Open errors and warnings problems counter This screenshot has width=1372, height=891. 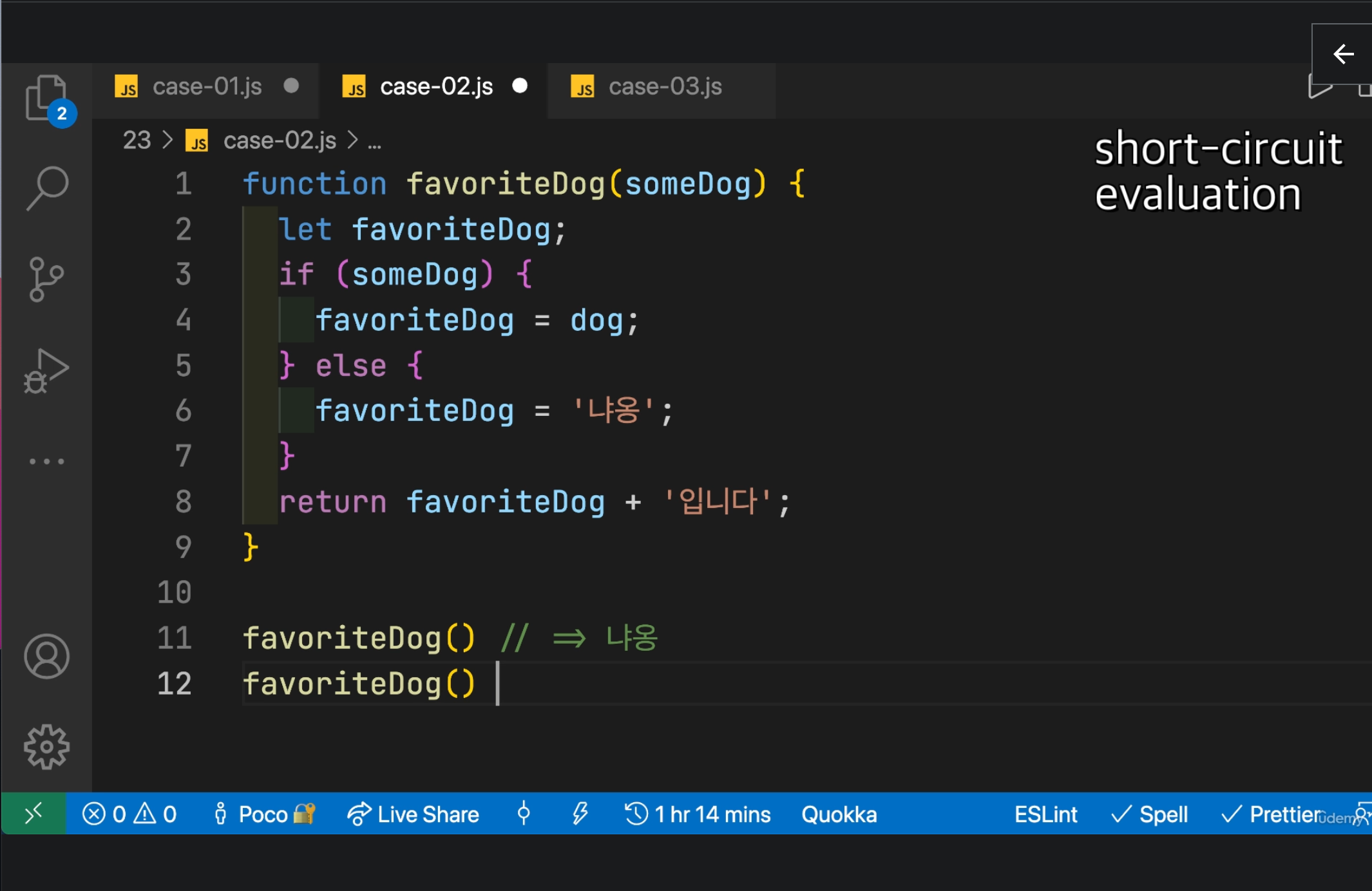(x=129, y=814)
